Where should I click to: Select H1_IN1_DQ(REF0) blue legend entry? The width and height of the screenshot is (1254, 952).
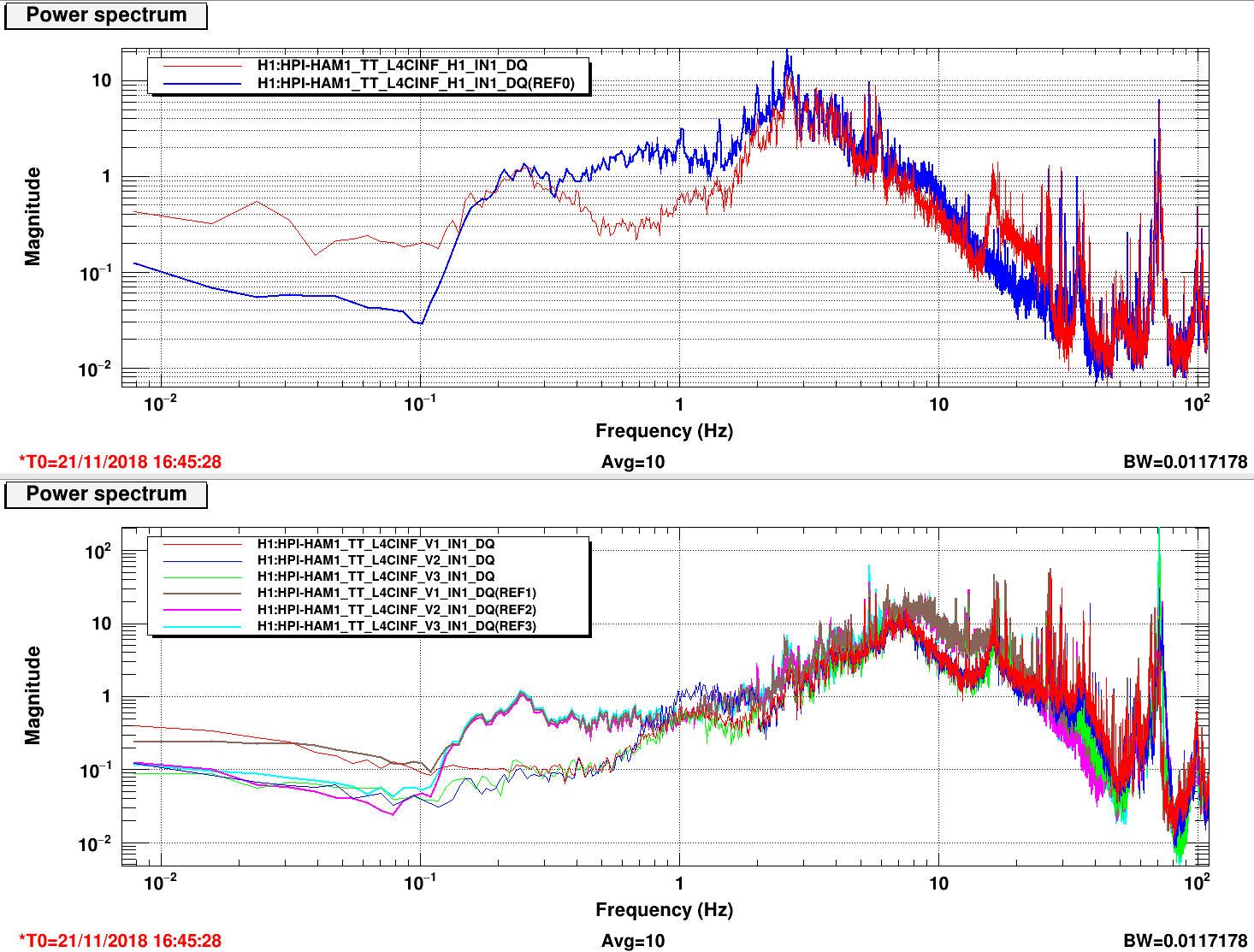369,83
